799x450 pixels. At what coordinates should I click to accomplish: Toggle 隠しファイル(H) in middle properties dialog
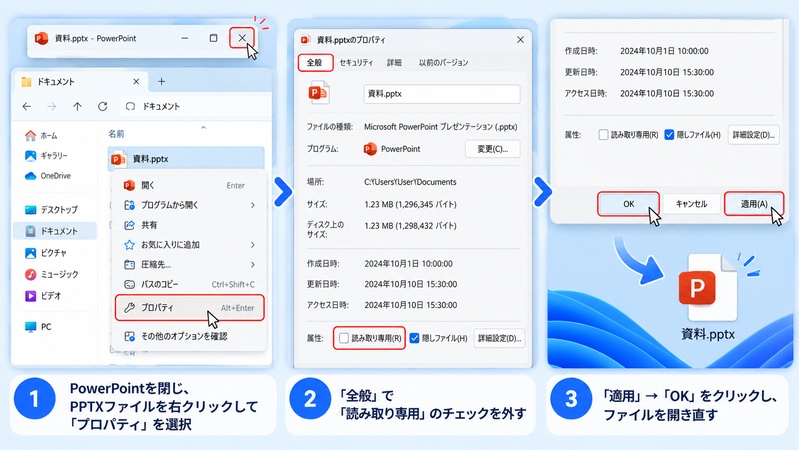pos(414,338)
